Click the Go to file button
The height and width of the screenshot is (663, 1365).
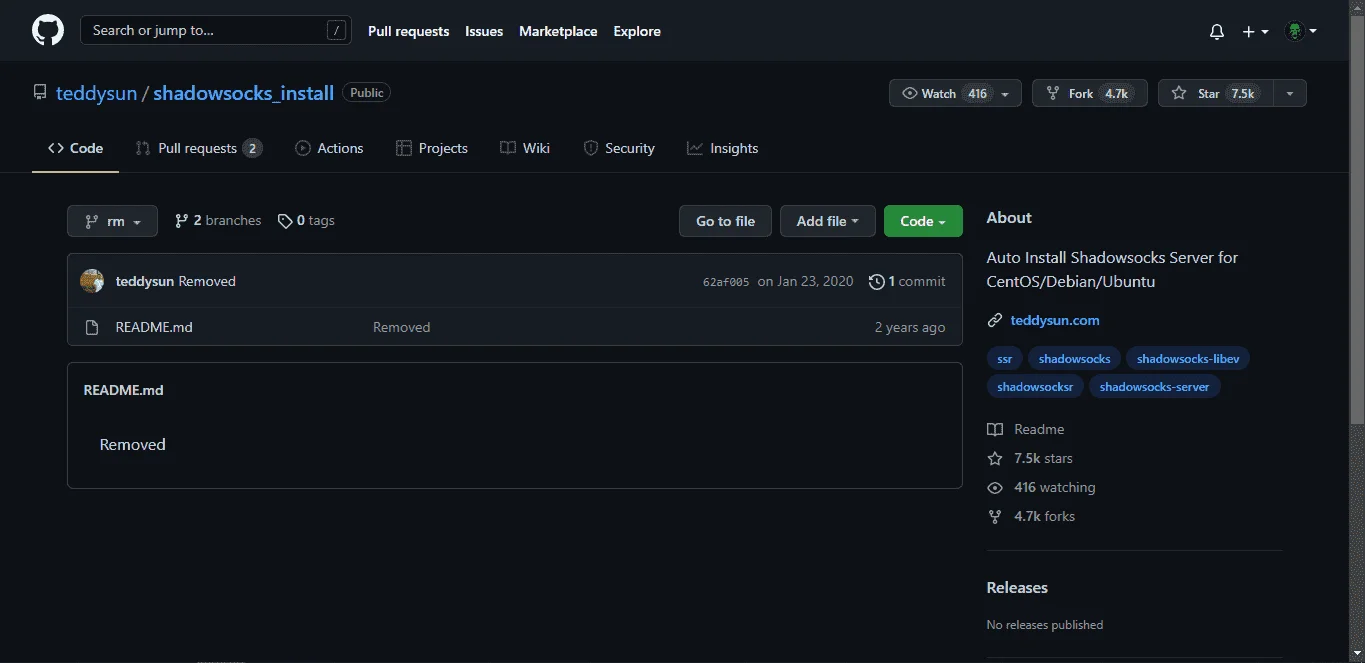pyautogui.click(x=726, y=221)
